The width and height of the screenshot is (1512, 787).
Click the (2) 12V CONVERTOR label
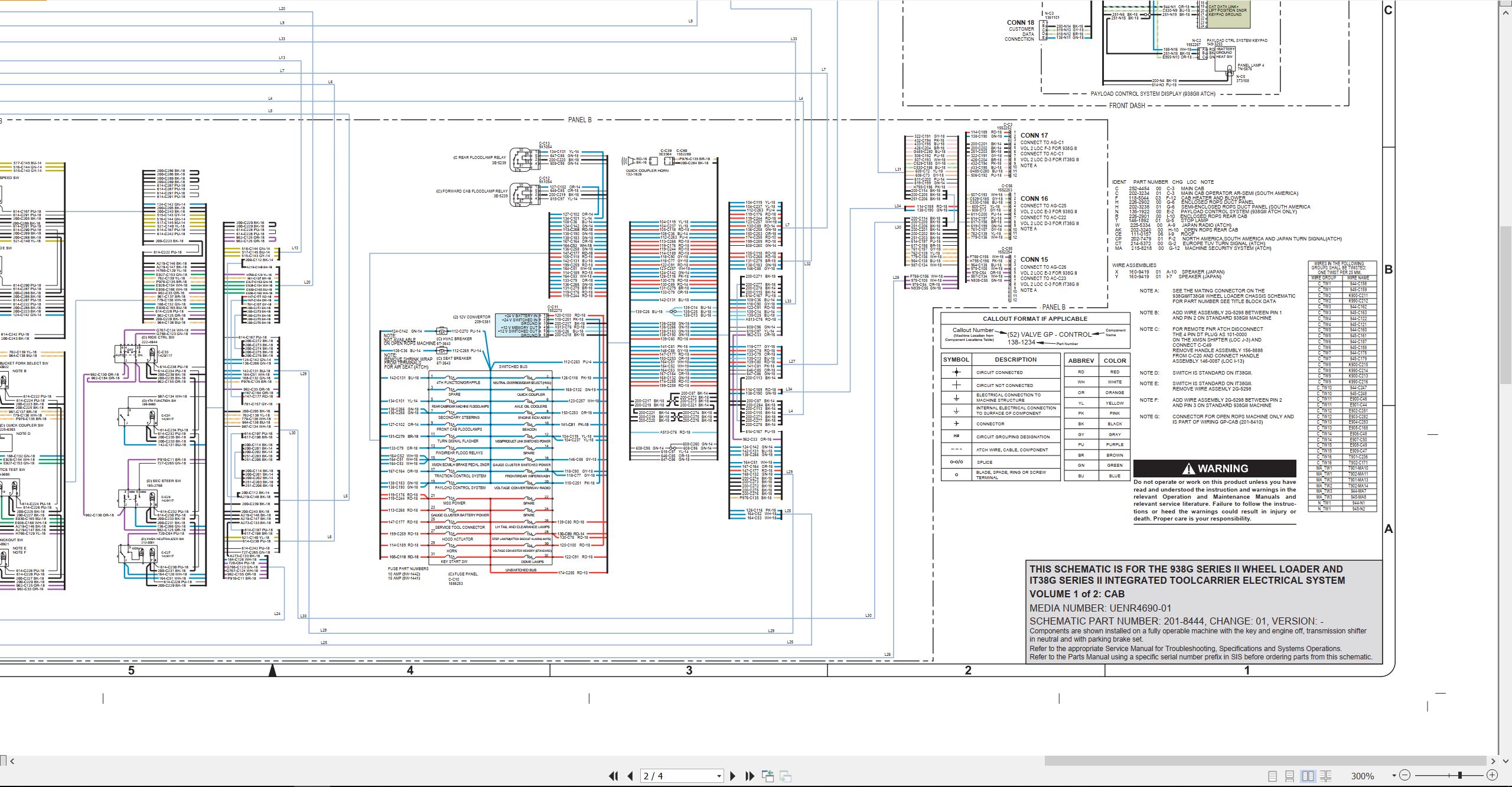coord(471,317)
